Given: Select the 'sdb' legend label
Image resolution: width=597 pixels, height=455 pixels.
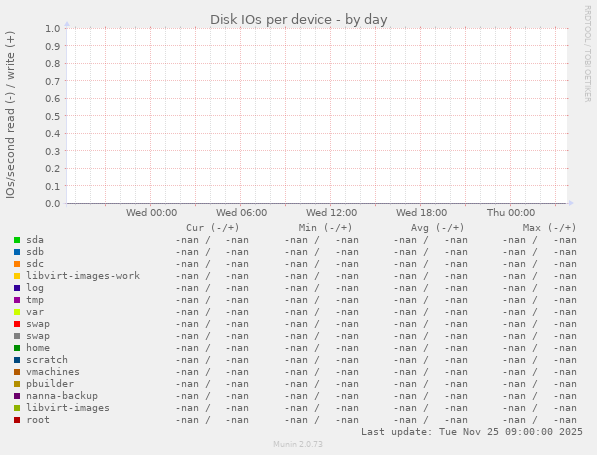Looking at the screenshot, I should click(x=35, y=252).
